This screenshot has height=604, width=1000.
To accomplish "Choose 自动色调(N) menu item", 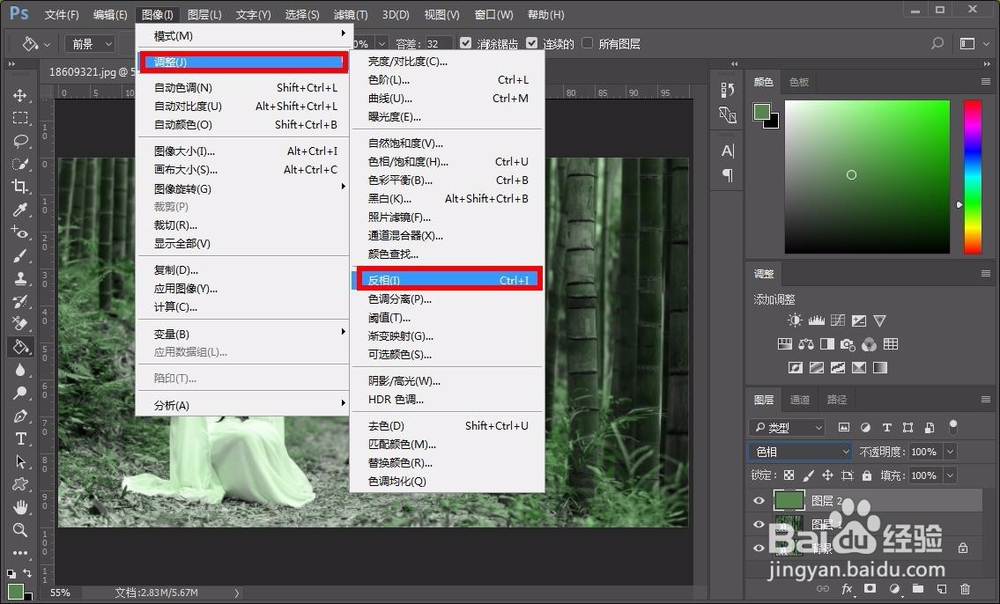I will (242, 87).
